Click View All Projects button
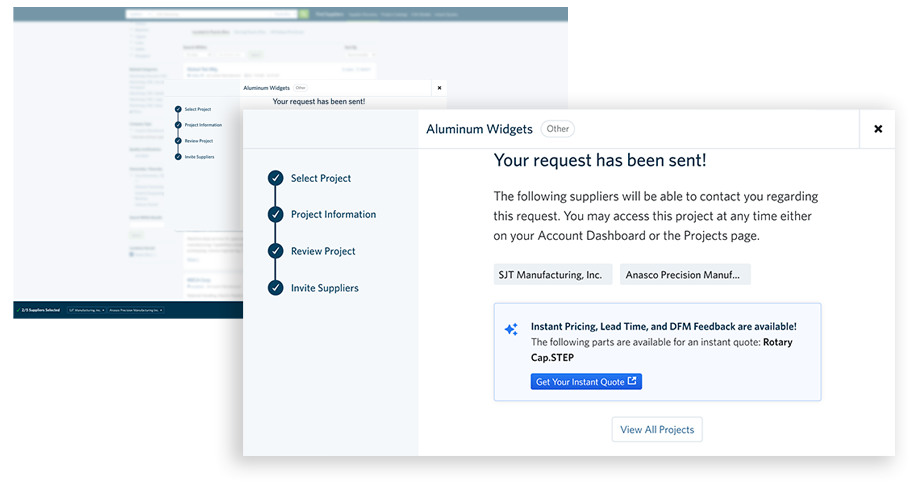915x504 pixels. [x=657, y=430]
